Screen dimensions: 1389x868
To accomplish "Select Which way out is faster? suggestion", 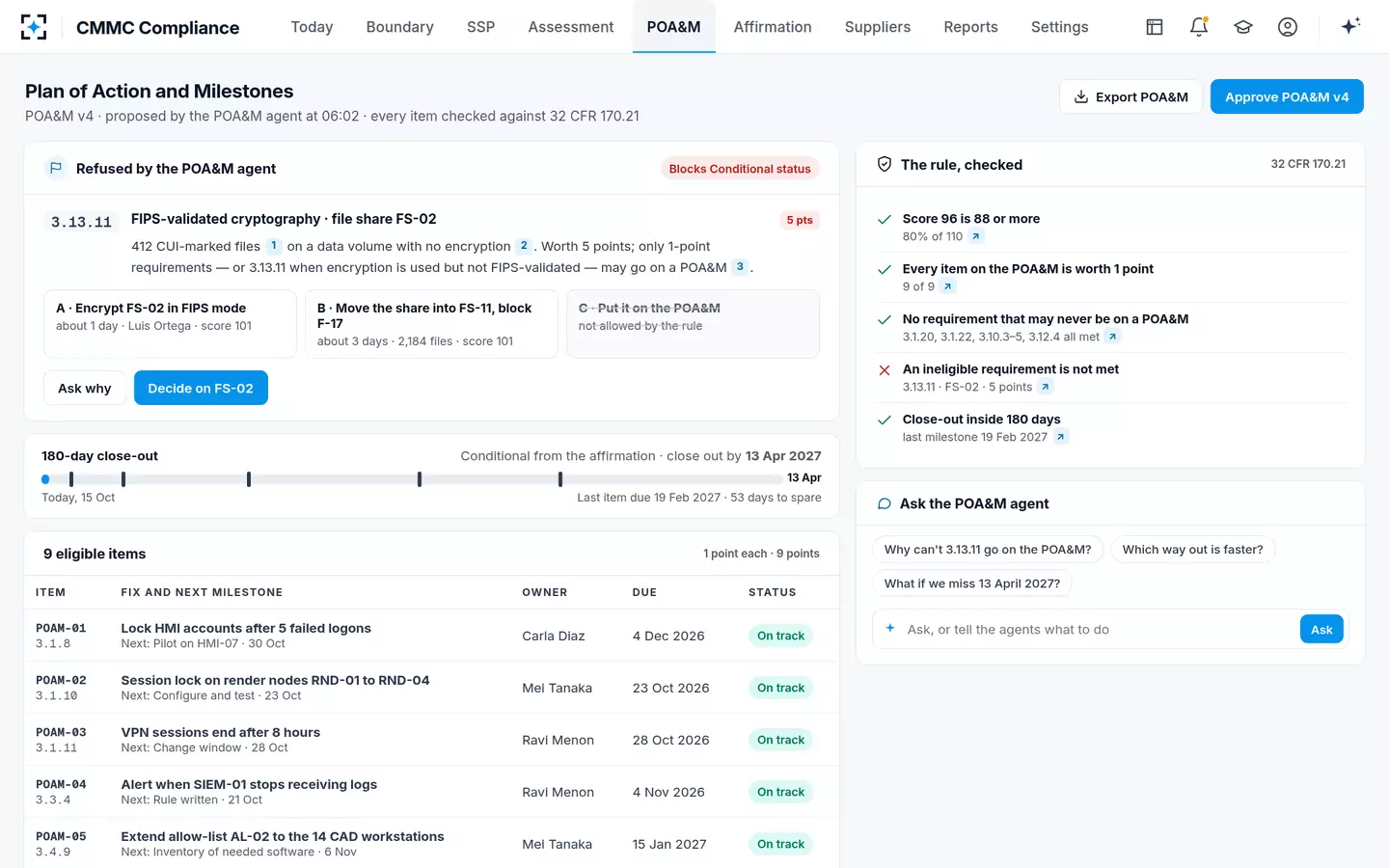I will (1192, 550).
